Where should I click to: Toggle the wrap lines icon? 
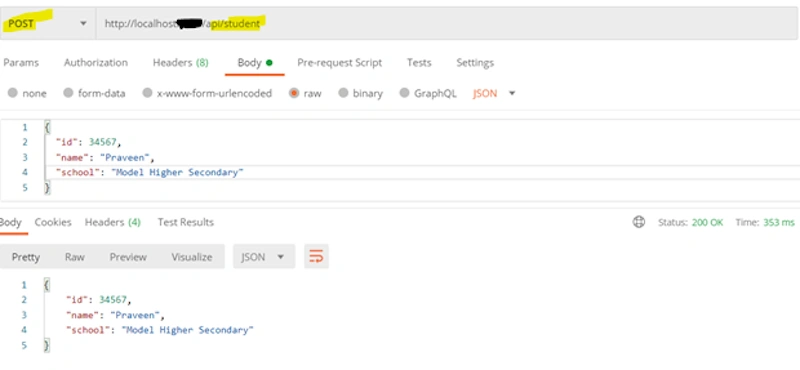[316, 257]
